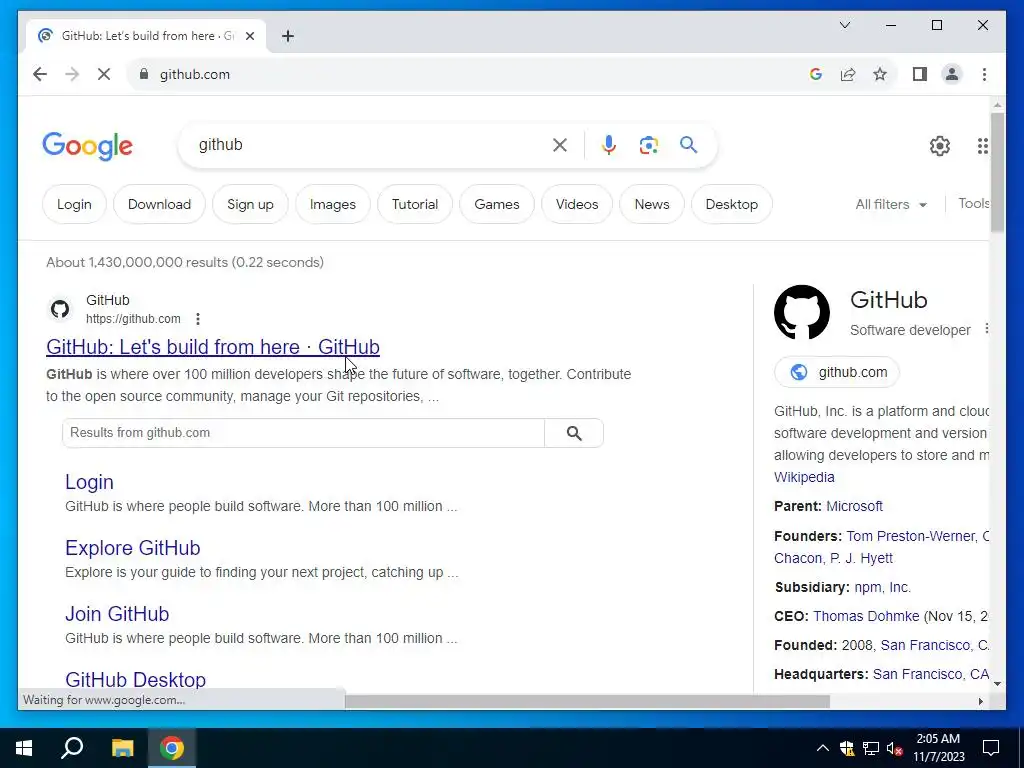Switch to Images results
Image resolution: width=1024 pixels, height=768 pixels.
pos(332,204)
